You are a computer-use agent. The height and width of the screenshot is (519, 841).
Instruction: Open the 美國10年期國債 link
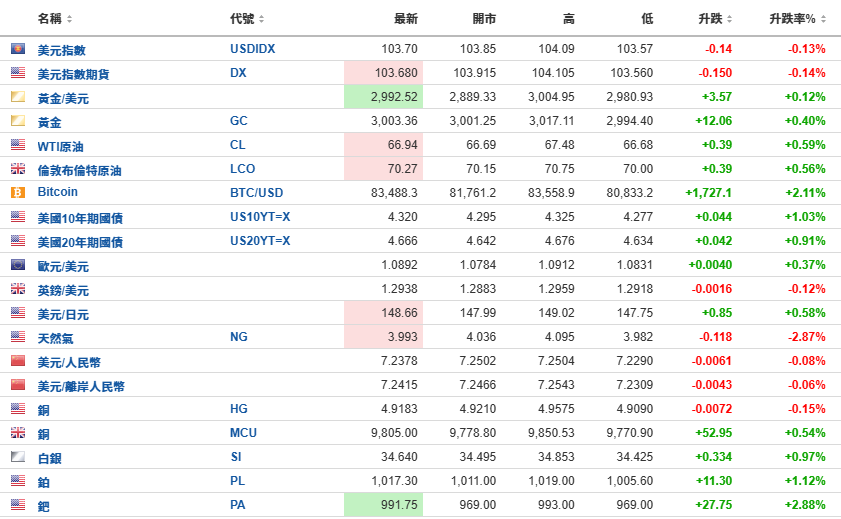point(80,218)
